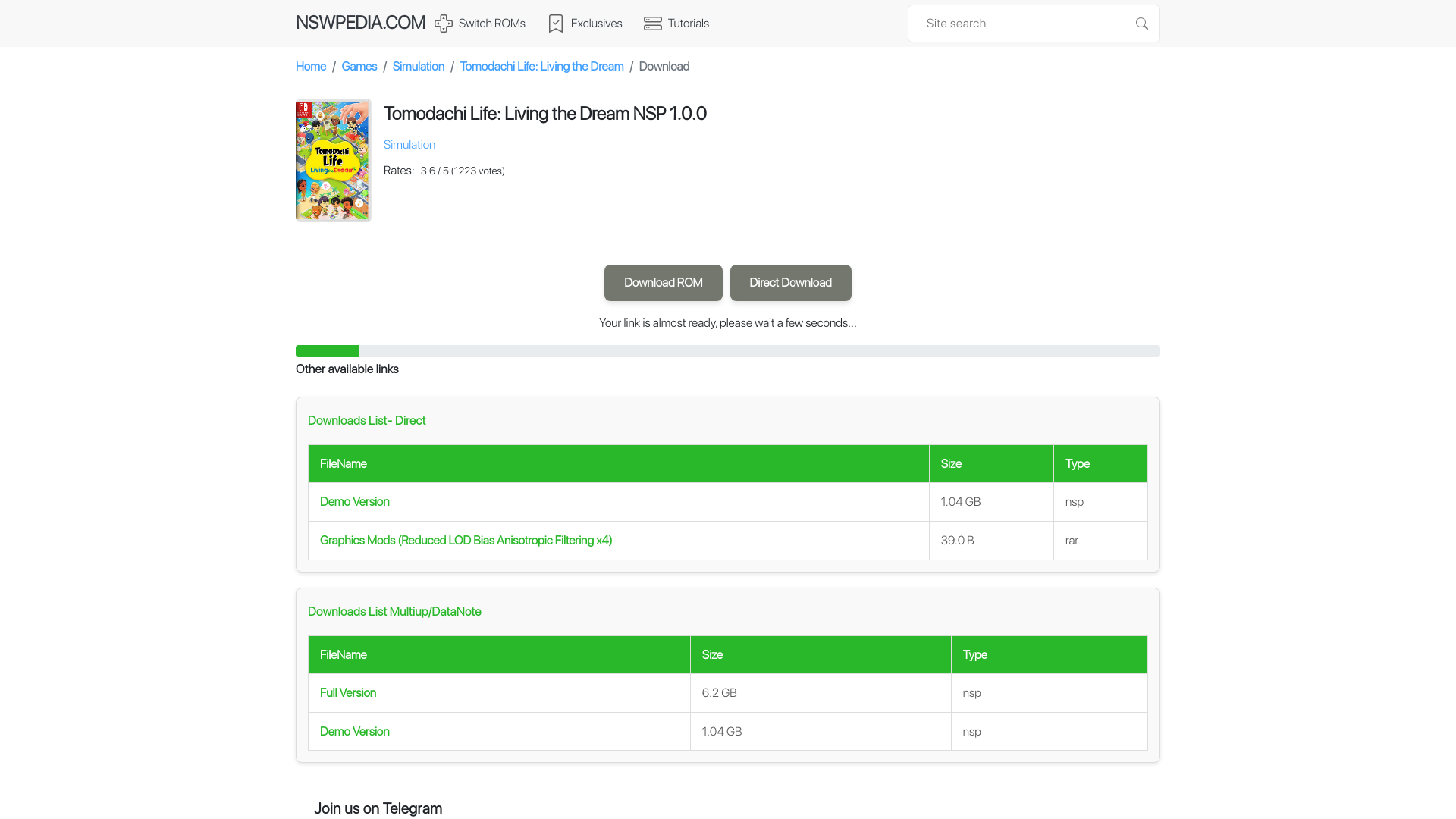
Task: Click the page title 'Tomodachi Life: Living the Dream NSP 1.0.0'
Action: [545, 114]
